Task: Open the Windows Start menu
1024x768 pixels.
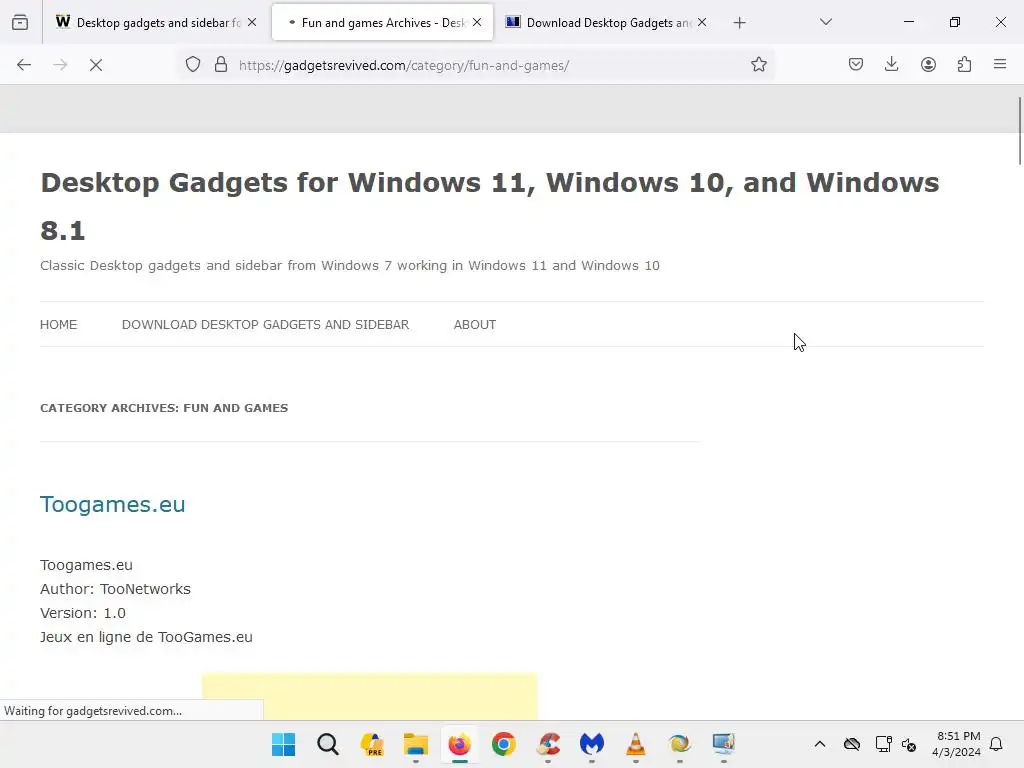Action: [x=283, y=744]
